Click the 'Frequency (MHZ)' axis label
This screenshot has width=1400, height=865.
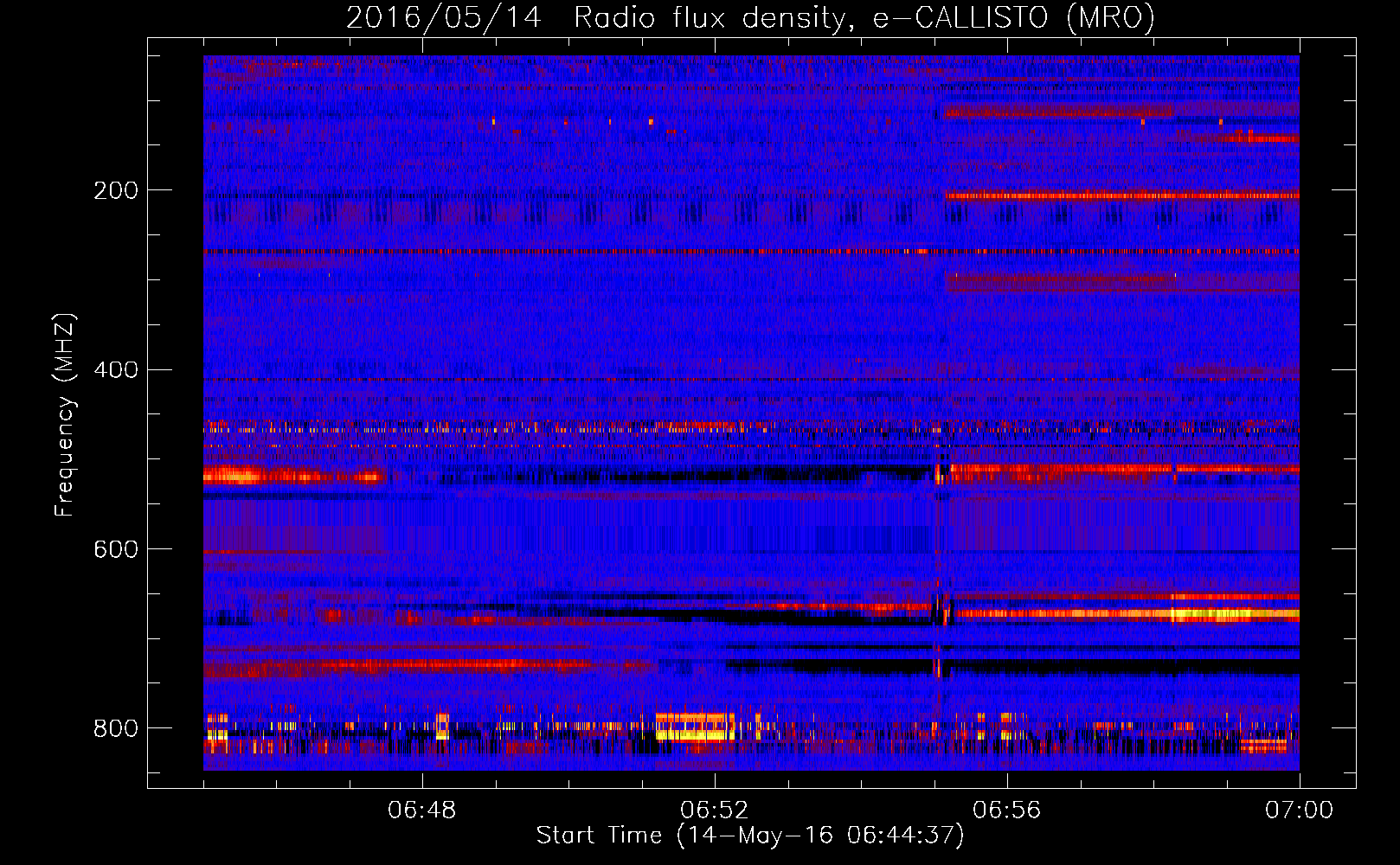pos(65,415)
